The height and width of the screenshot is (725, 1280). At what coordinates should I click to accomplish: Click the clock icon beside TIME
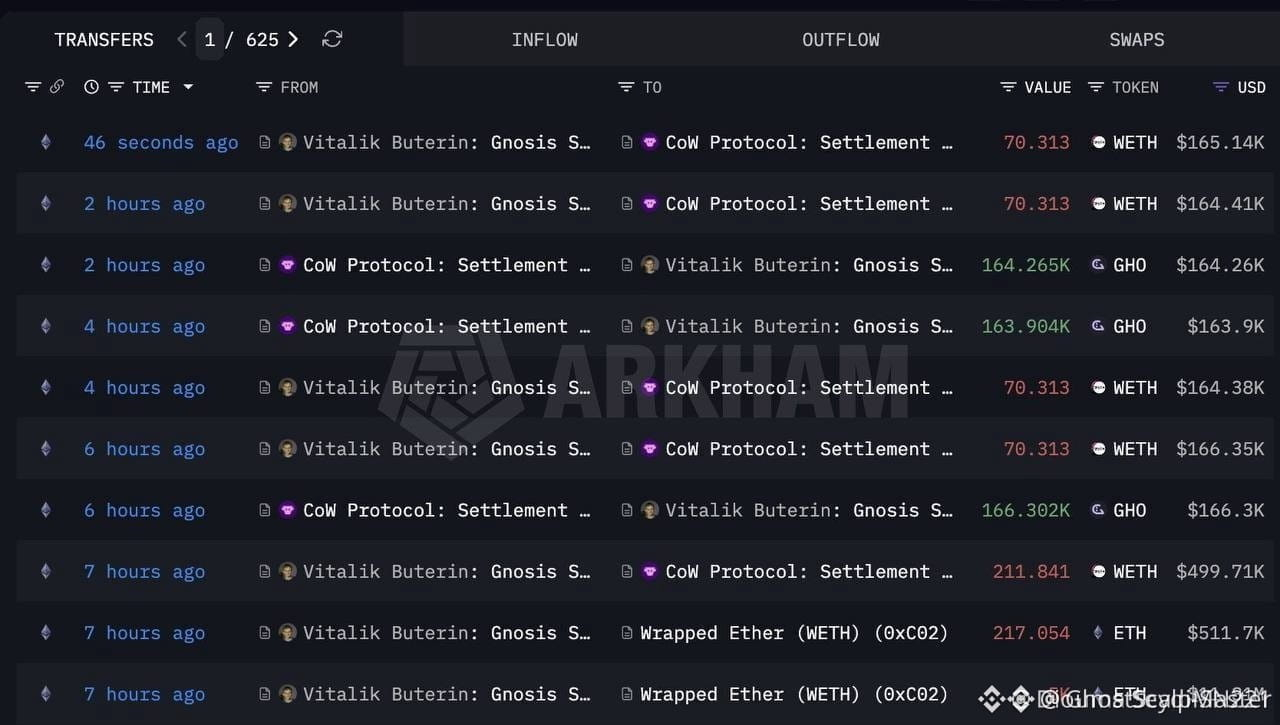coord(91,87)
